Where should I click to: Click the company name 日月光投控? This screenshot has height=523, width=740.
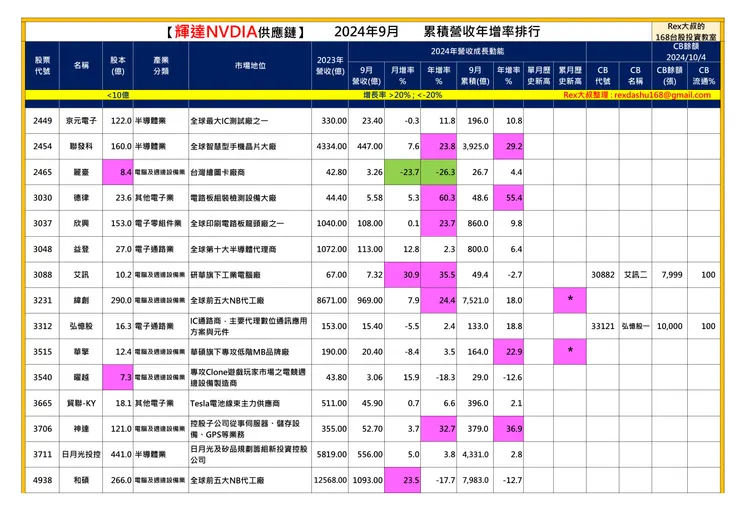[81, 454]
